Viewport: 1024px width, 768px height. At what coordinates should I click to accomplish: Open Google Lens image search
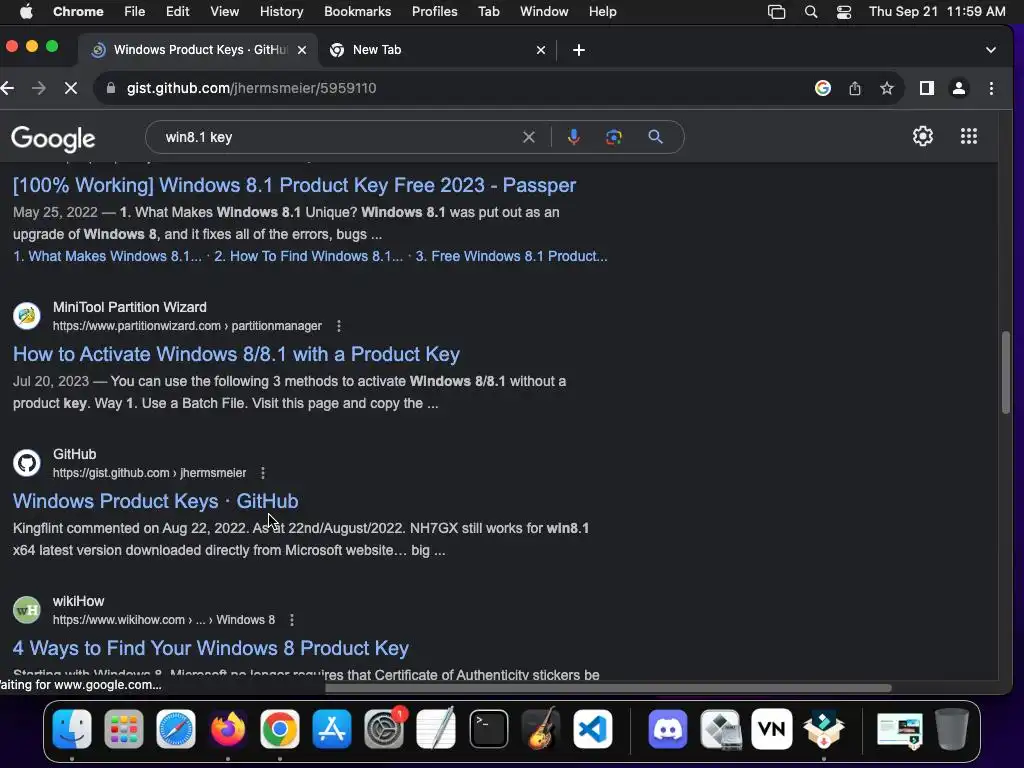[614, 137]
